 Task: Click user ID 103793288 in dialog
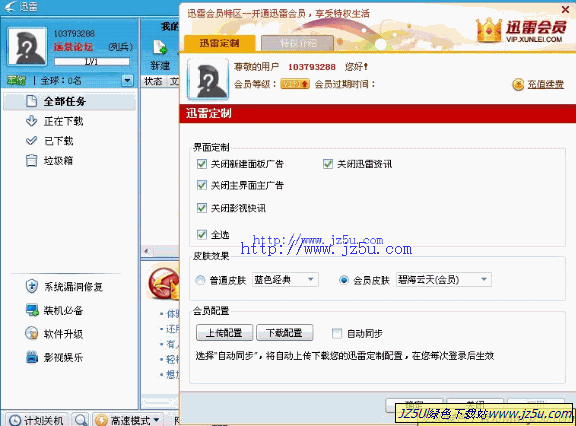pos(312,67)
